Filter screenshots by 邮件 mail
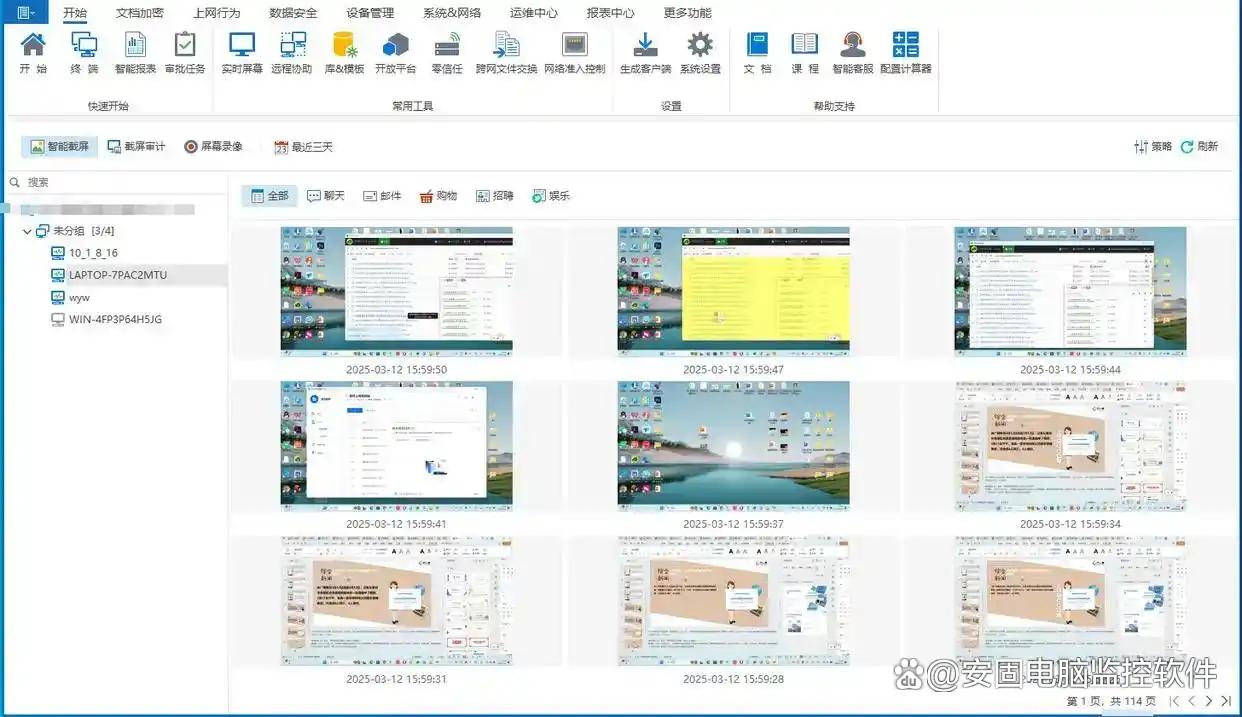Image resolution: width=1242 pixels, height=717 pixels. pyautogui.click(x=382, y=196)
